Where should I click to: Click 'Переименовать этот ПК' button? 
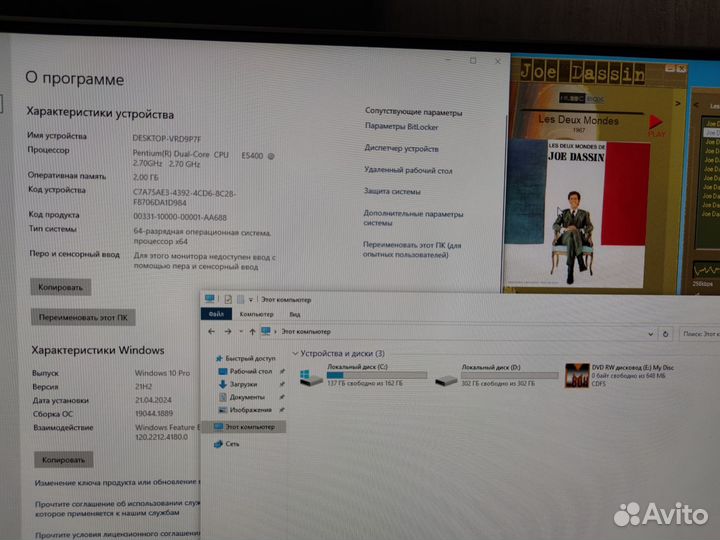[83, 317]
